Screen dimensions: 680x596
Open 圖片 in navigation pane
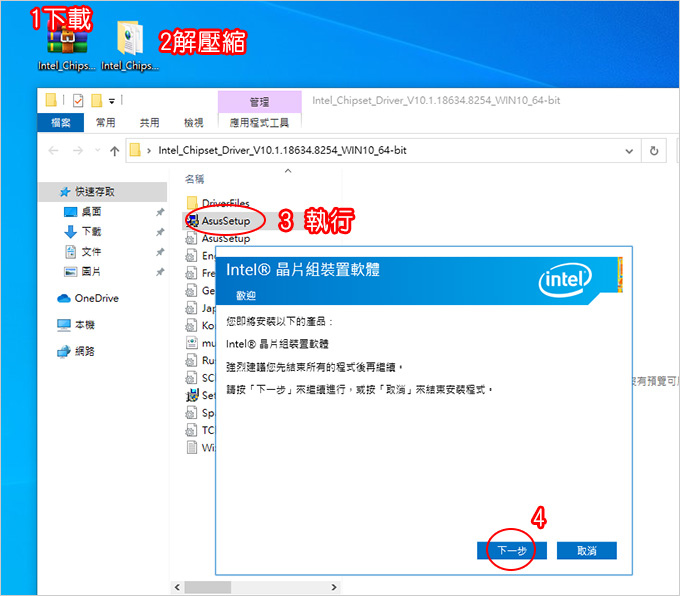coord(91,272)
